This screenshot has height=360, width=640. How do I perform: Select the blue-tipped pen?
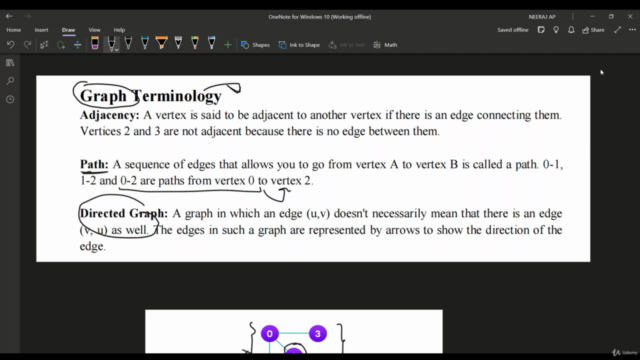point(145,43)
